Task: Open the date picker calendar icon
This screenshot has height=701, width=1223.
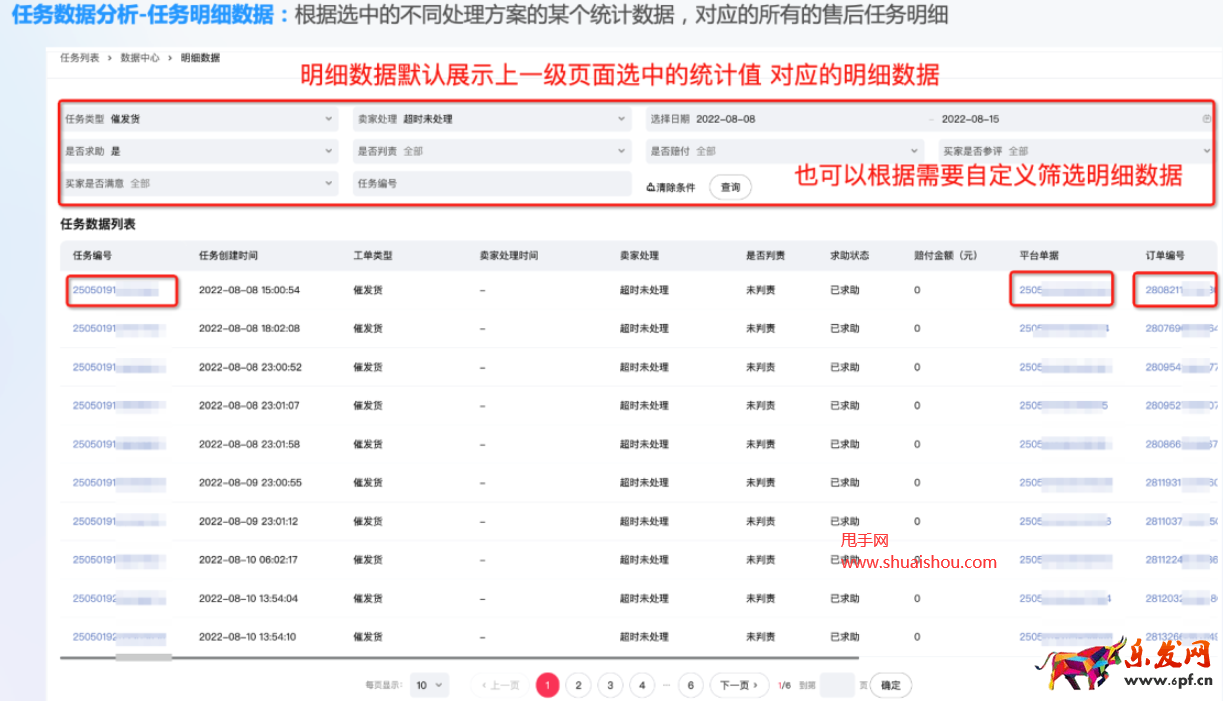Action: [1206, 118]
